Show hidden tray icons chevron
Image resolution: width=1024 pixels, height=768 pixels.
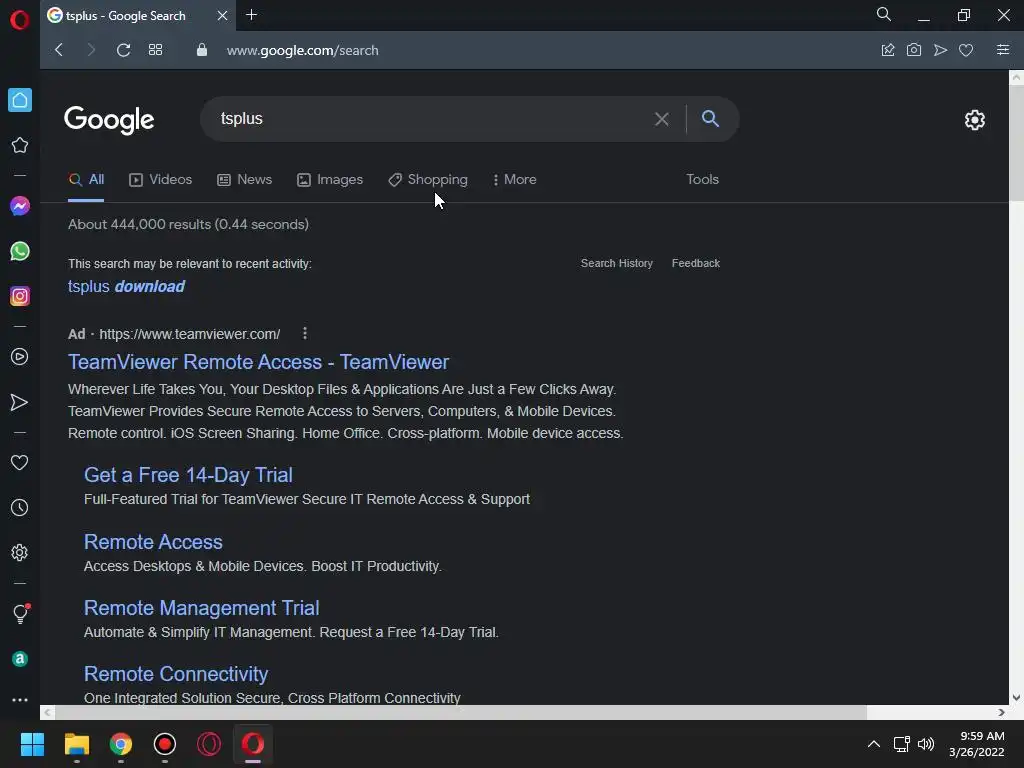coord(873,744)
